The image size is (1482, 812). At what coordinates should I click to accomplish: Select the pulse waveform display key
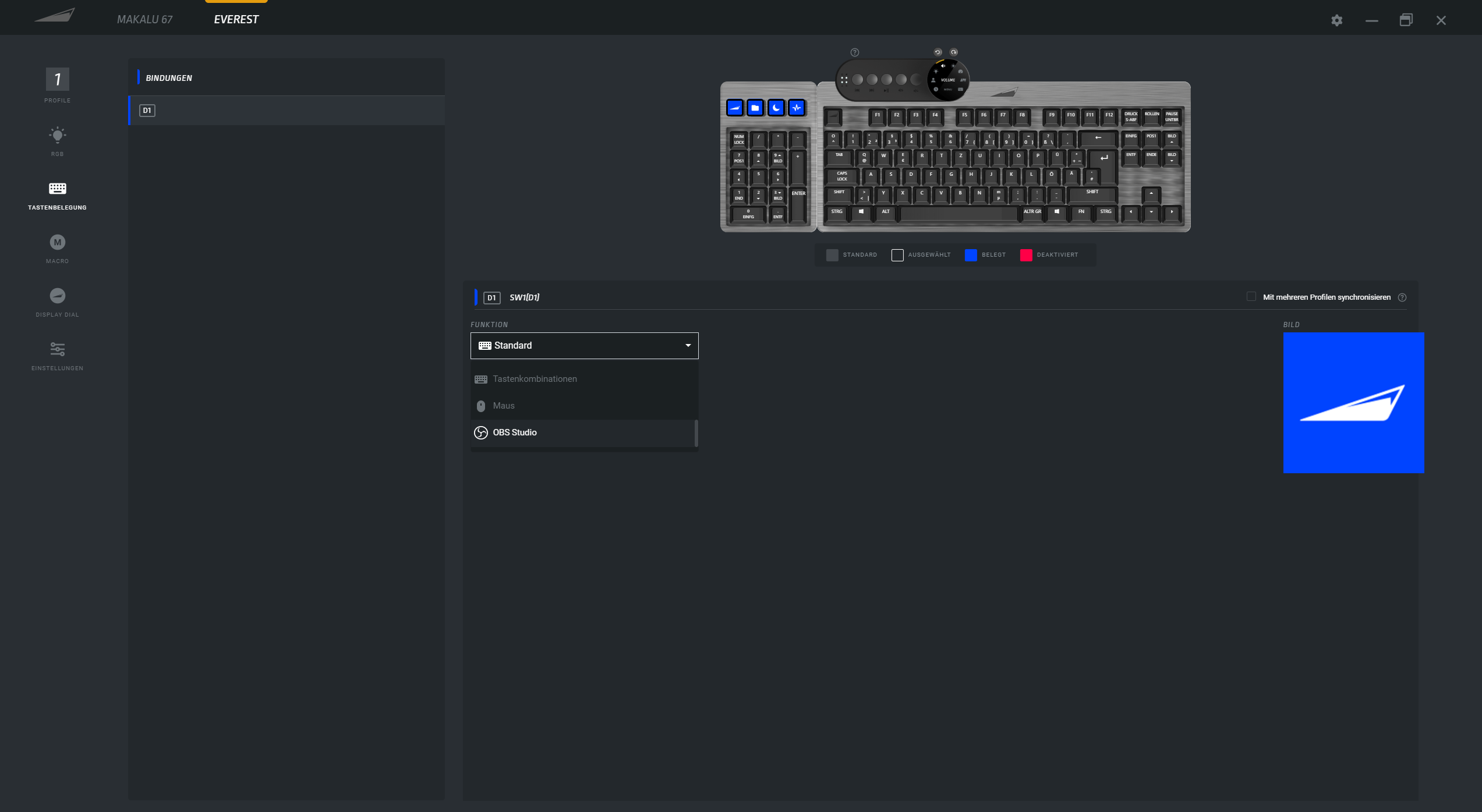pos(797,108)
